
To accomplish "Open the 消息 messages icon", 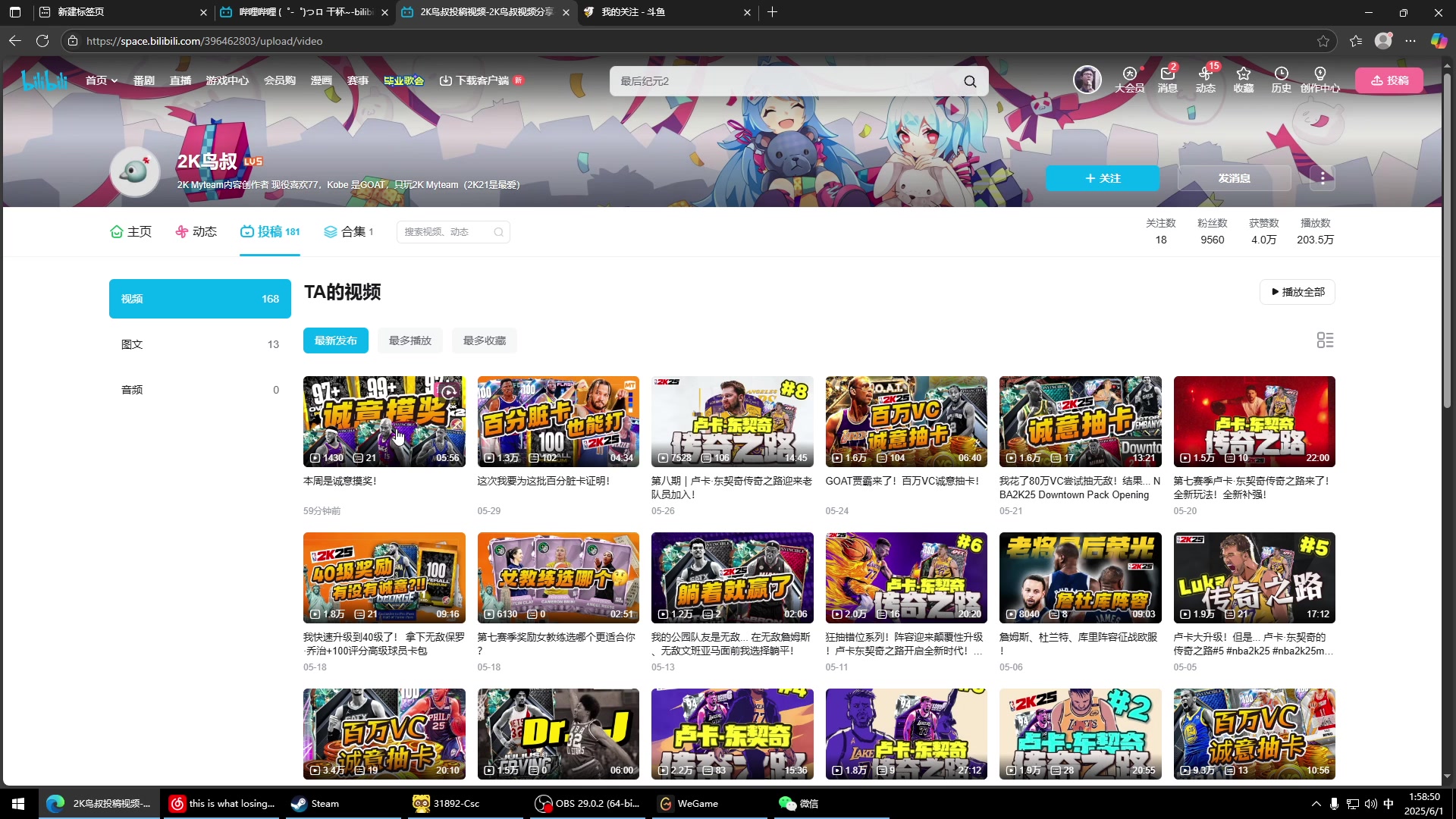I will coord(1167,80).
